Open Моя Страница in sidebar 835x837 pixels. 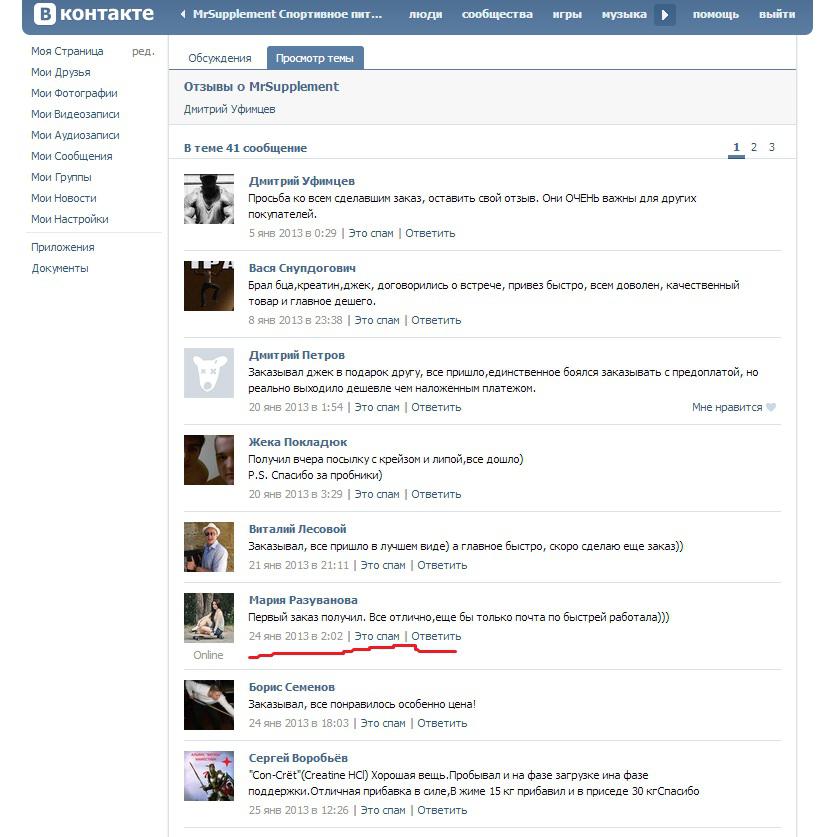coord(67,51)
